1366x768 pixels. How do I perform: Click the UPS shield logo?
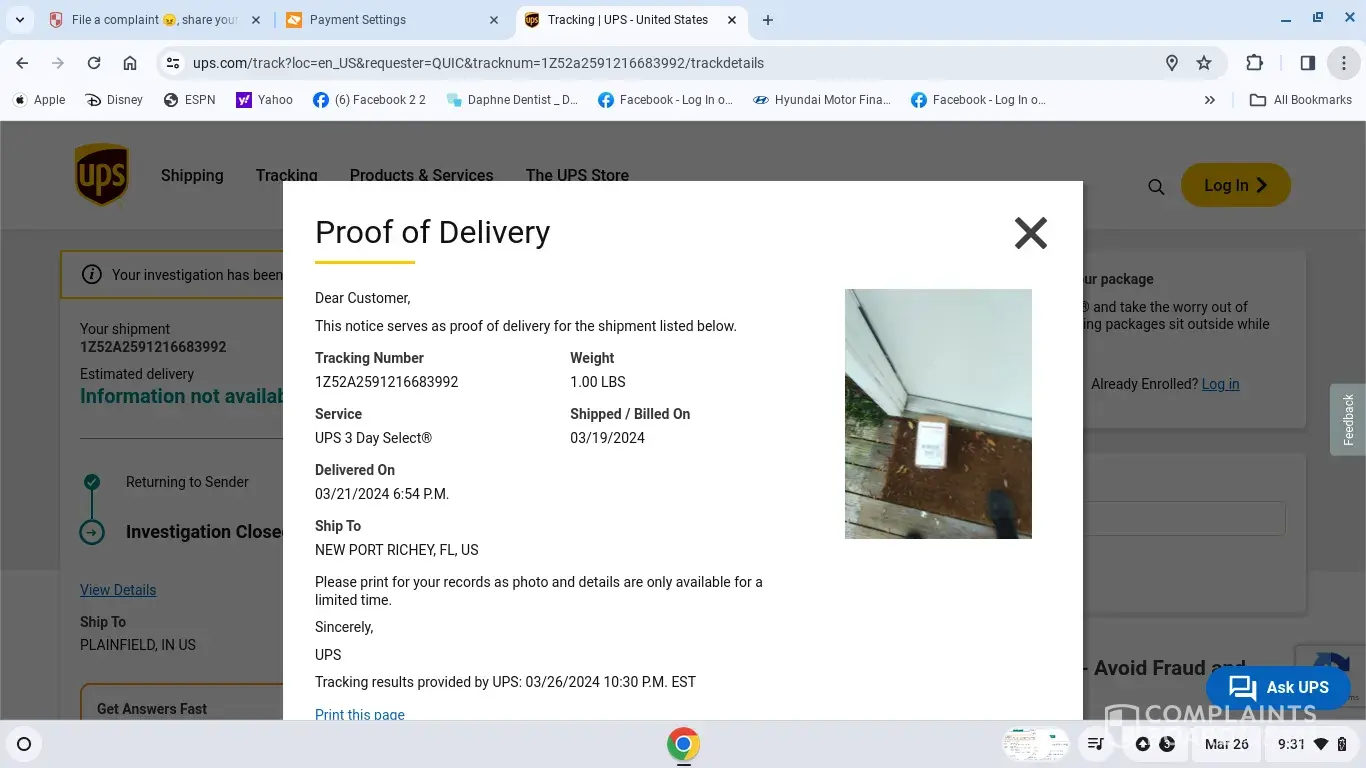(x=102, y=175)
